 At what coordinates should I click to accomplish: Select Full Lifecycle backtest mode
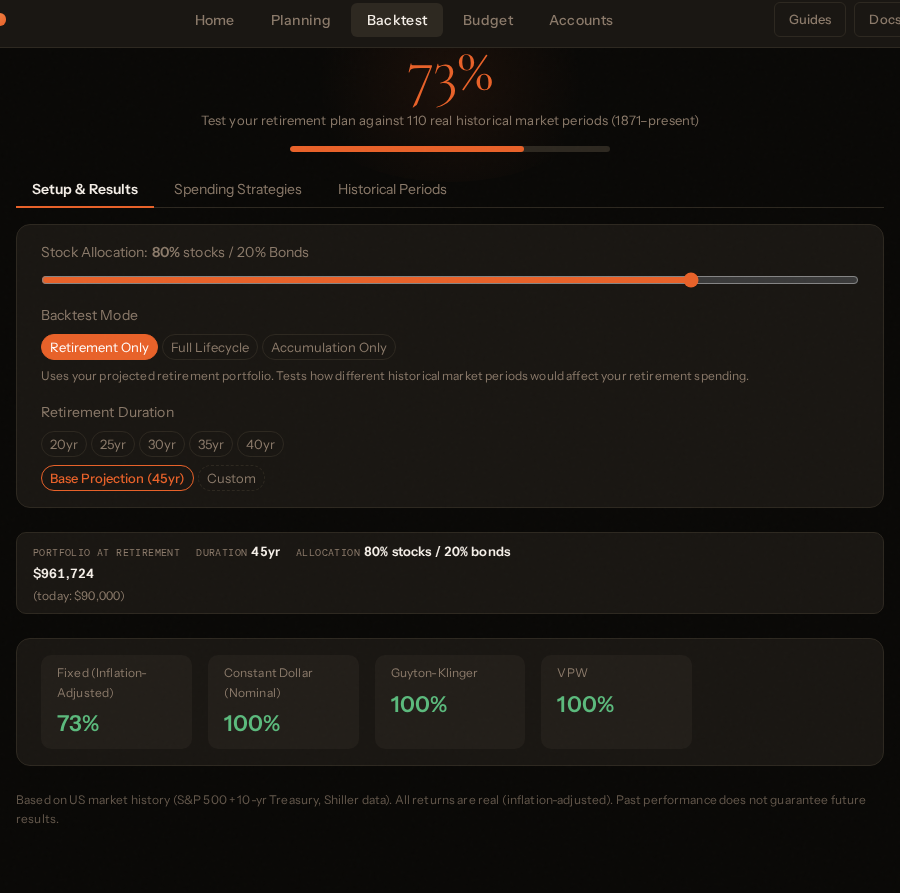210,347
